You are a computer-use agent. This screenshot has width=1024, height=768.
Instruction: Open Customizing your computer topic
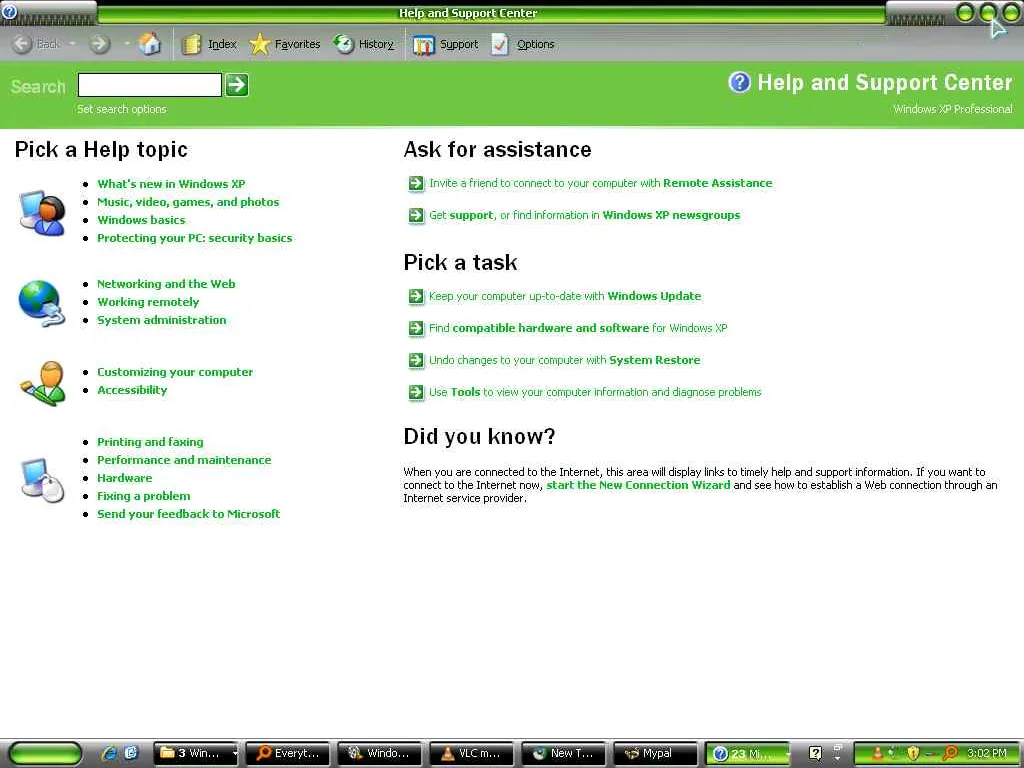click(175, 372)
